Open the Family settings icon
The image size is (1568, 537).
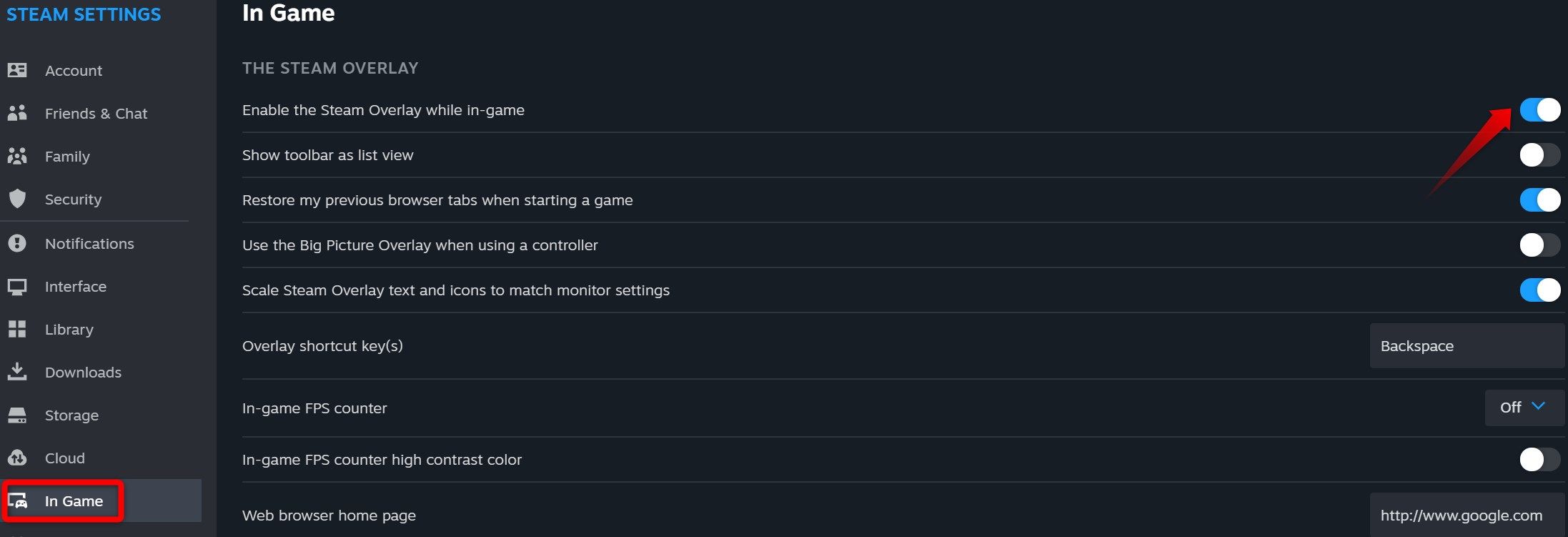pos(18,156)
